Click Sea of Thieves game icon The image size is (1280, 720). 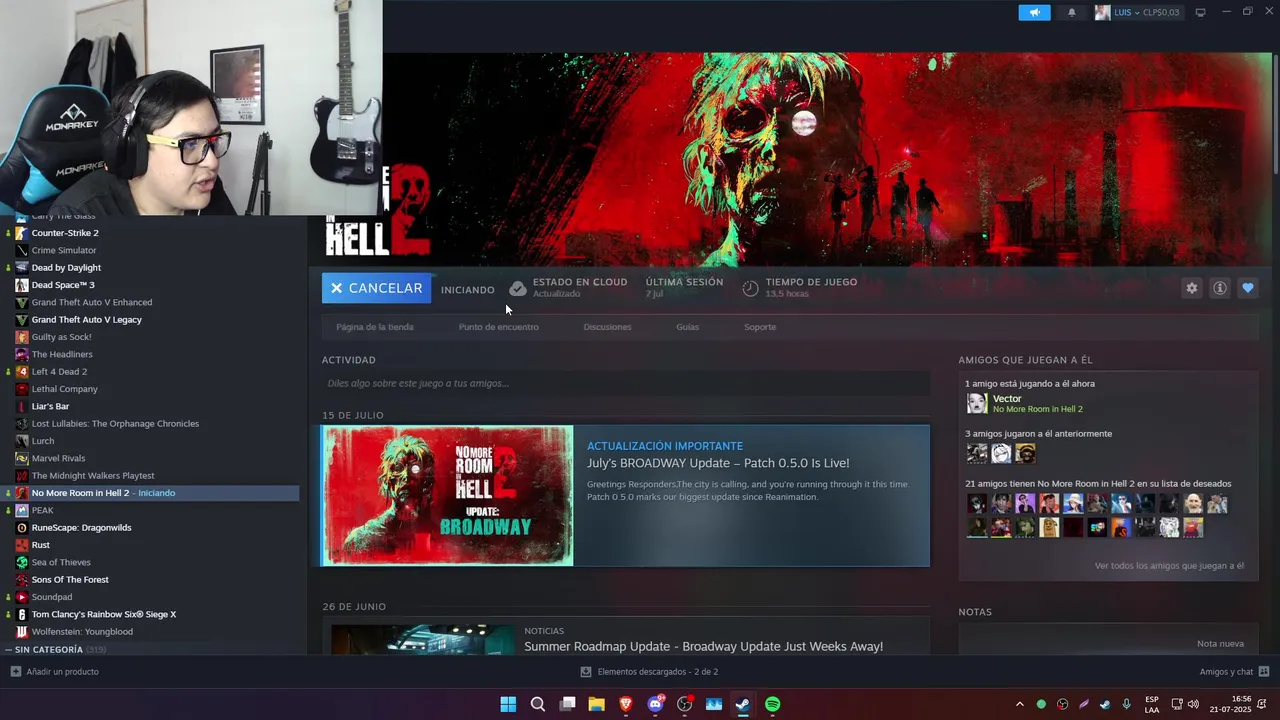point(22,562)
